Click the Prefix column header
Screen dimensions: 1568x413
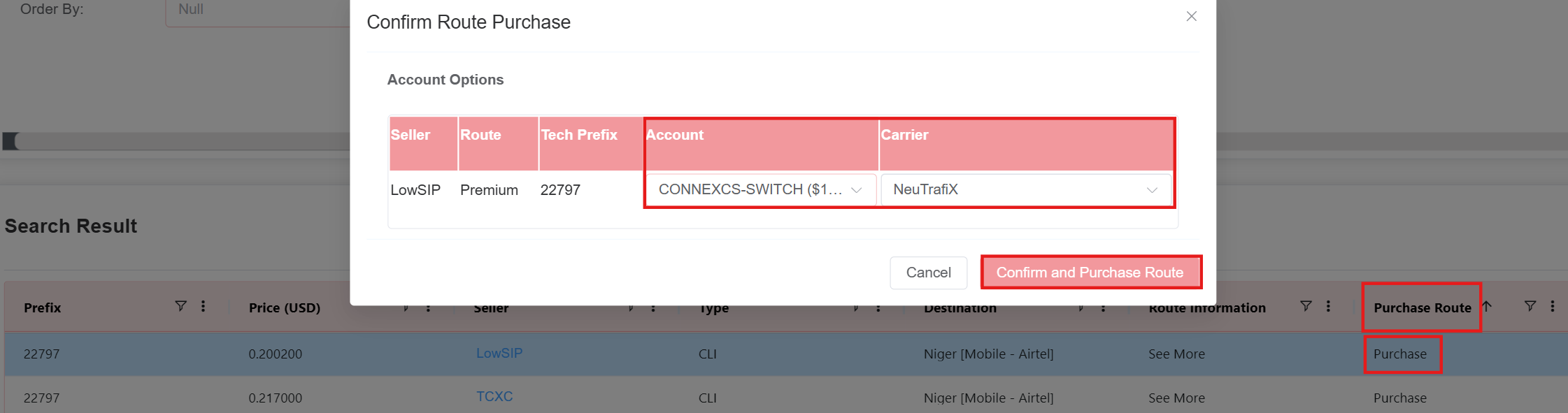click(43, 307)
